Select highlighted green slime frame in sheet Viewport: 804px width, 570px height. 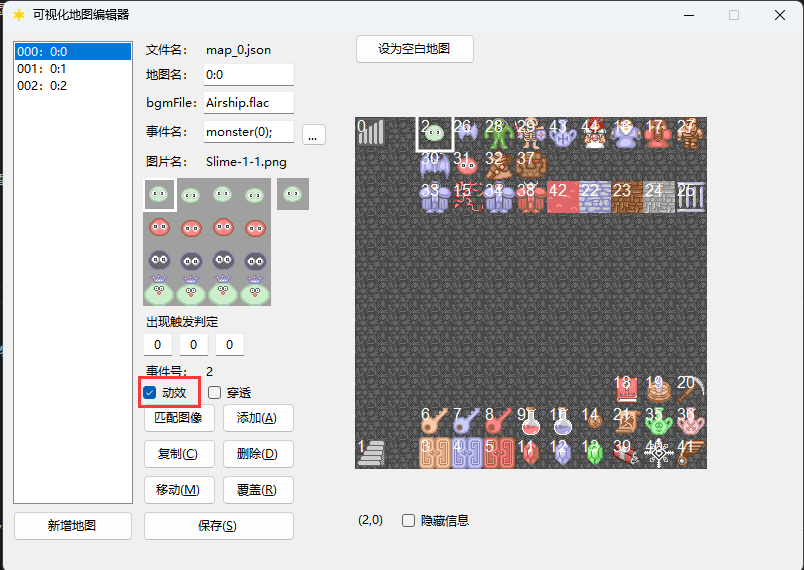(x=159, y=194)
